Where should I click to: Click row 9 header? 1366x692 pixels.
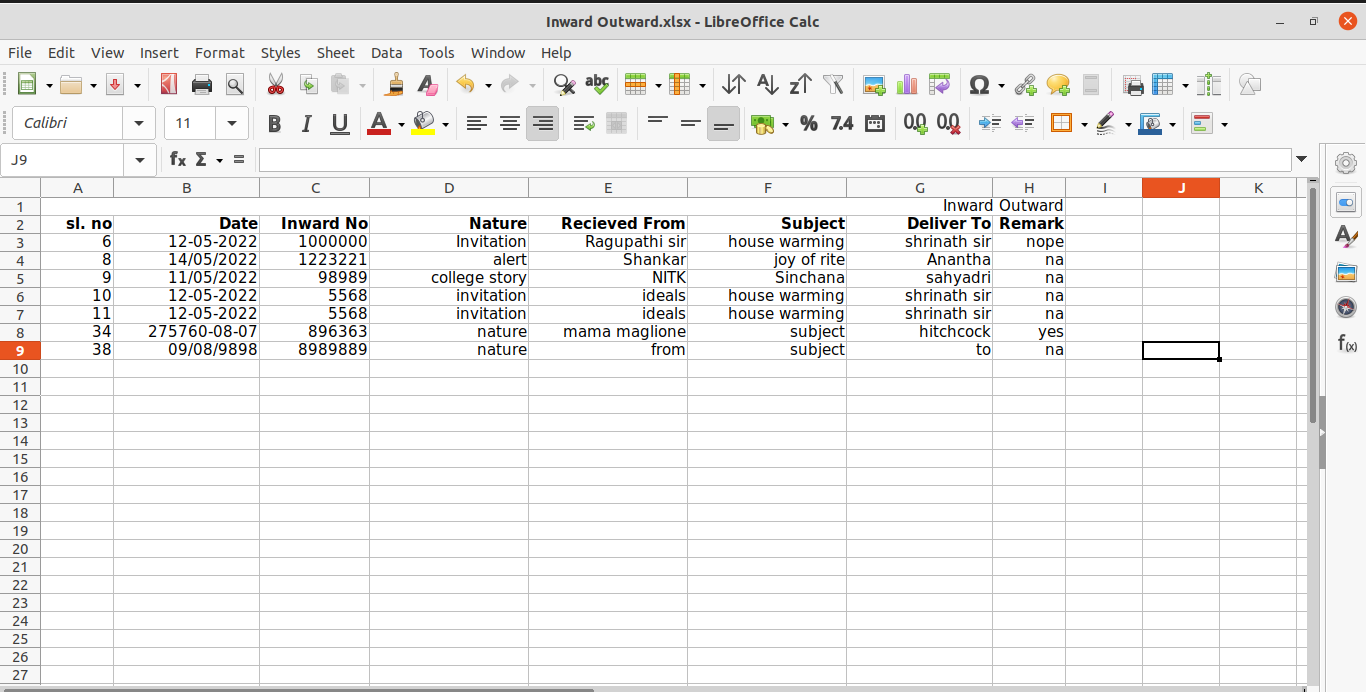20,350
